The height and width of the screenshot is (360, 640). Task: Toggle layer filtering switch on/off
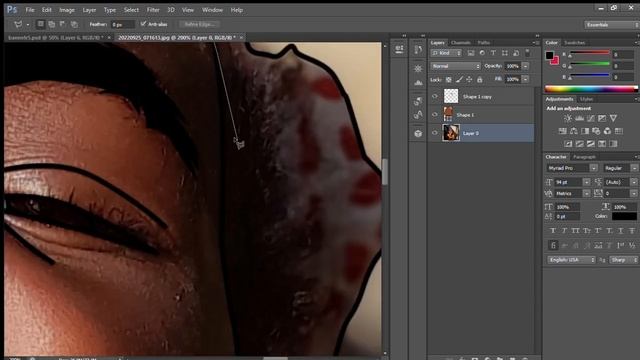[528, 53]
